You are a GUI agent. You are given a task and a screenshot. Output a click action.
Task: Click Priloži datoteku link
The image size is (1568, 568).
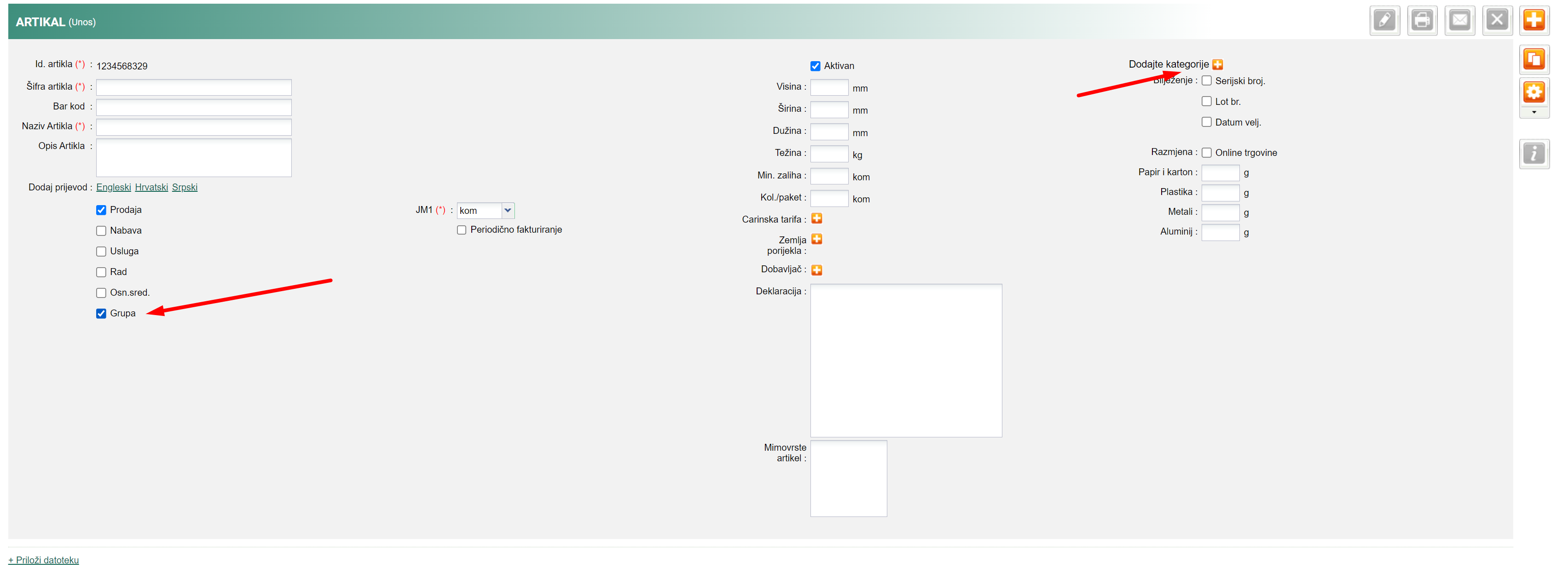pyautogui.click(x=43, y=560)
